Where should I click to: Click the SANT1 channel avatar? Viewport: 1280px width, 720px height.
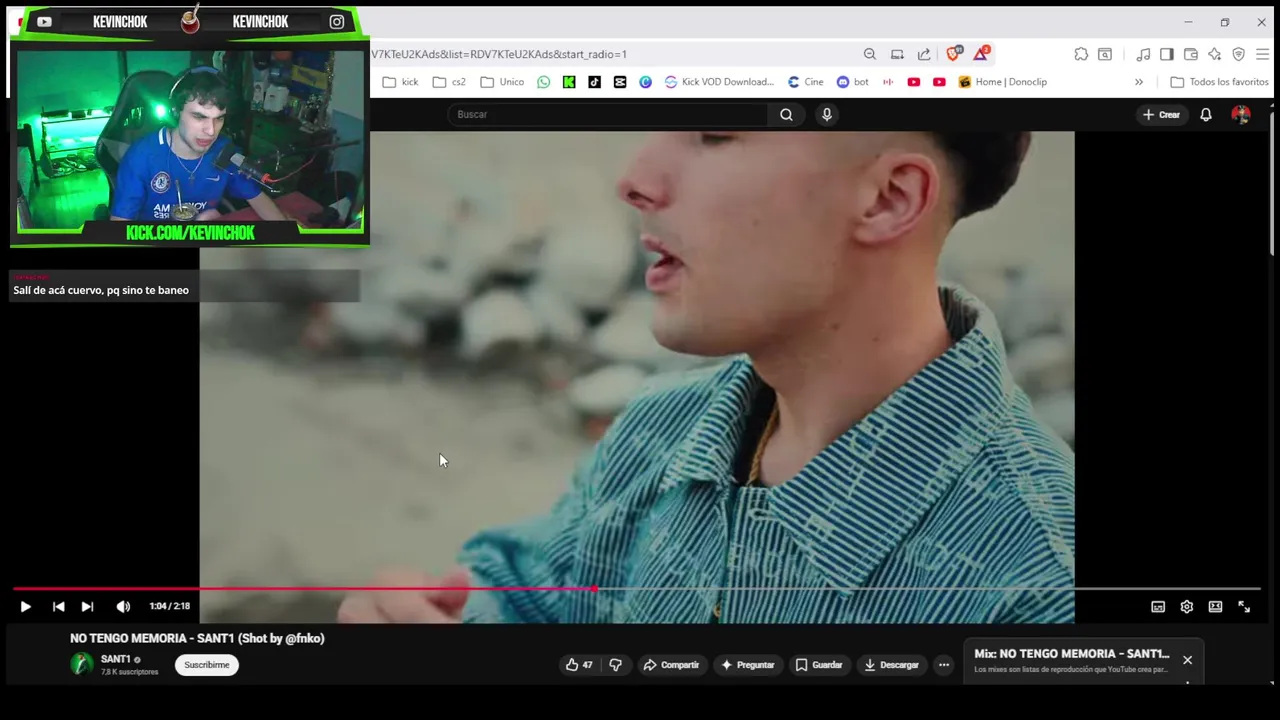coord(82,664)
